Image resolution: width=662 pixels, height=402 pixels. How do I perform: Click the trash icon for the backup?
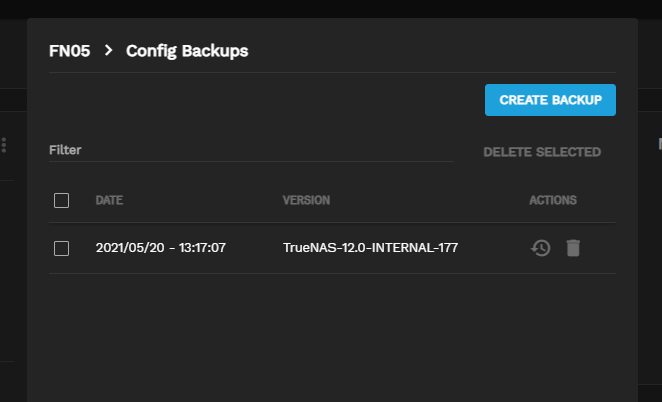click(573, 248)
